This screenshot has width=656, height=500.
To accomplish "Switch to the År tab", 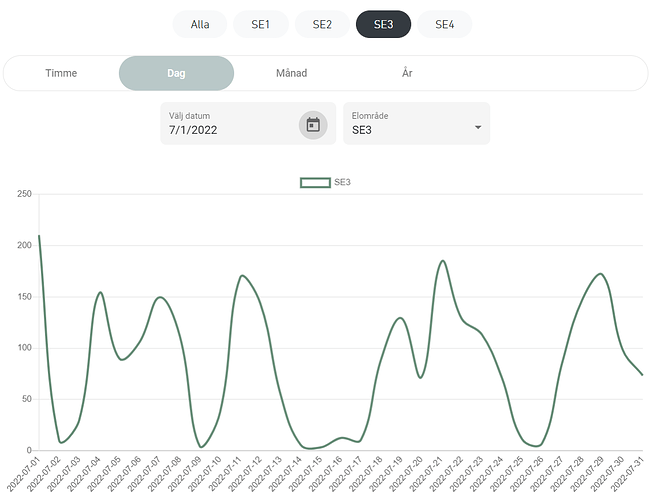I will (406, 73).
